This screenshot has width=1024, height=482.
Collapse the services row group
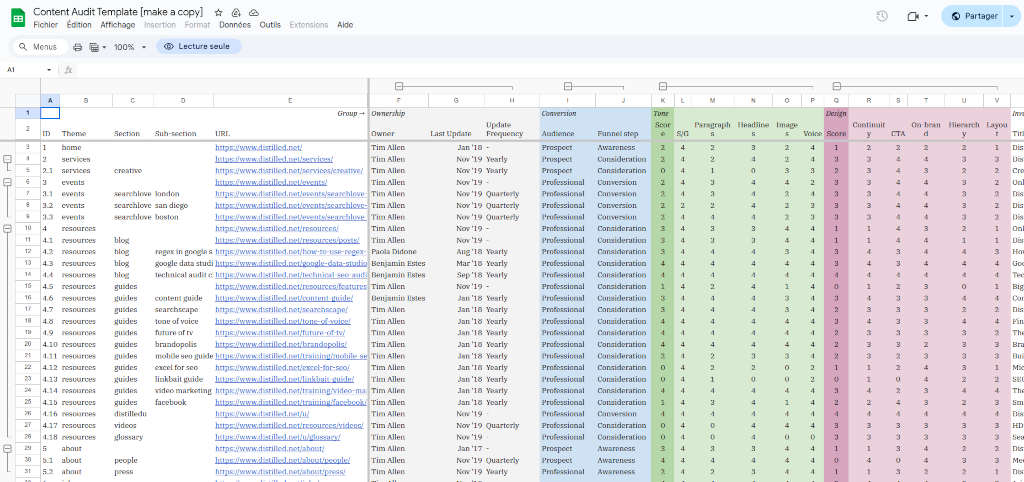(x=8, y=159)
